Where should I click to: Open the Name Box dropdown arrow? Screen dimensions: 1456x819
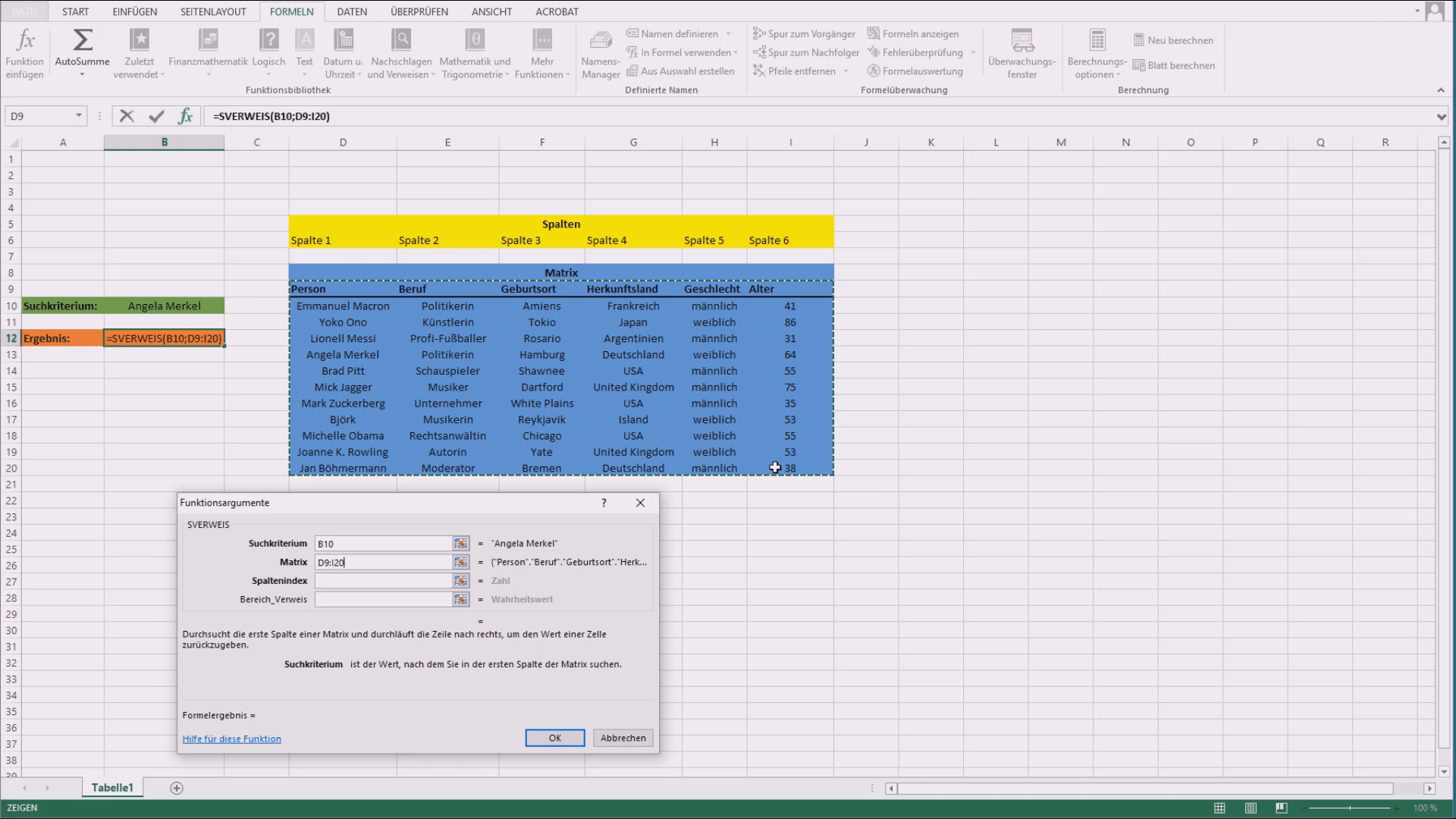[x=78, y=116]
